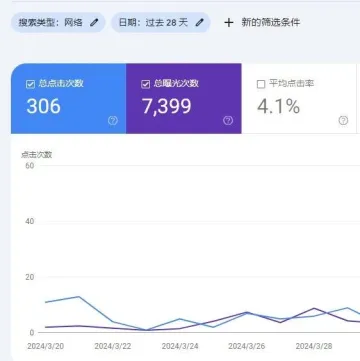The width and height of the screenshot is (360, 361).
Task: Open the 搜索类型：网络 filter chip
Action: (58, 23)
